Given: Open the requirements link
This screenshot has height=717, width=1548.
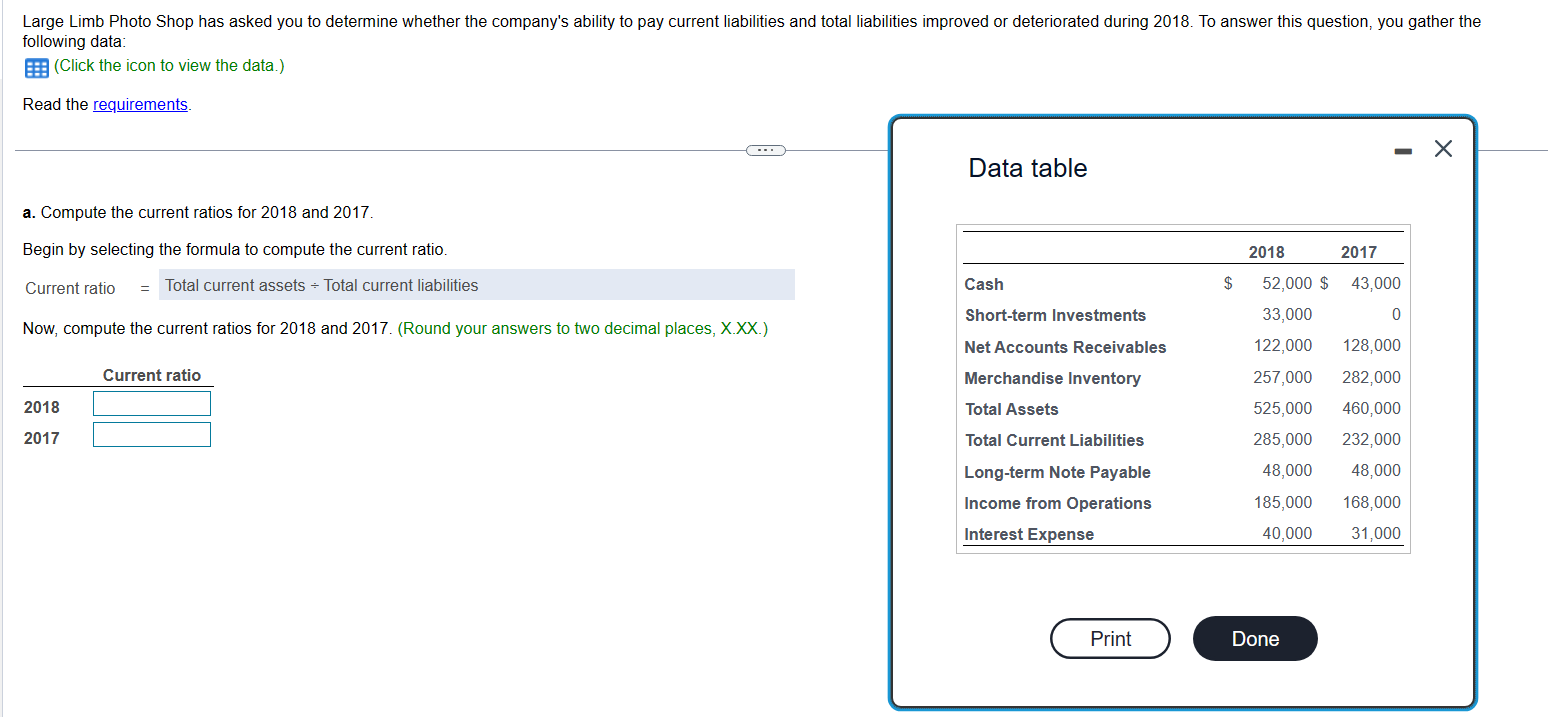Looking at the screenshot, I should point(140,104).
